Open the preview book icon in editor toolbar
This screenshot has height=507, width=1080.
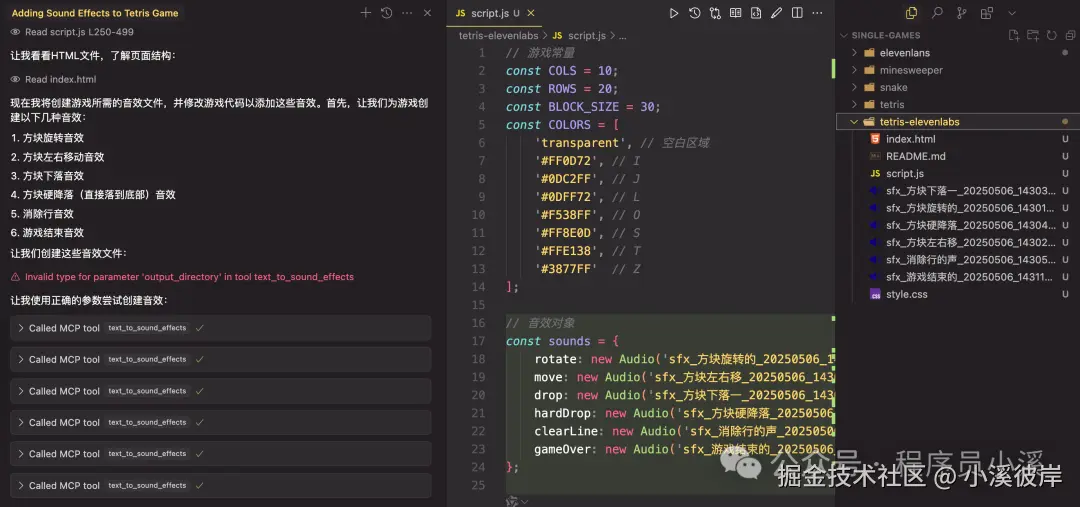(736, 13)
